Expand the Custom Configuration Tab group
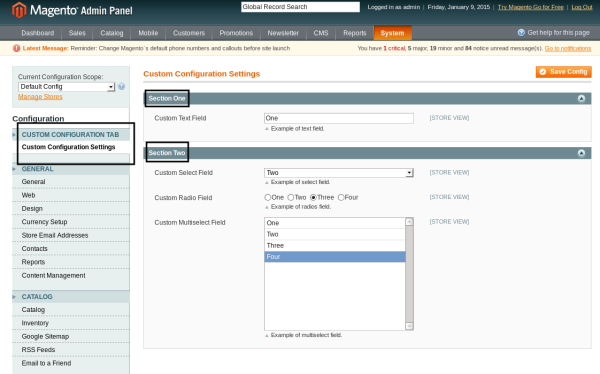Image resolution: width=600 pixels, height=374 pixels. click(71, 135)
